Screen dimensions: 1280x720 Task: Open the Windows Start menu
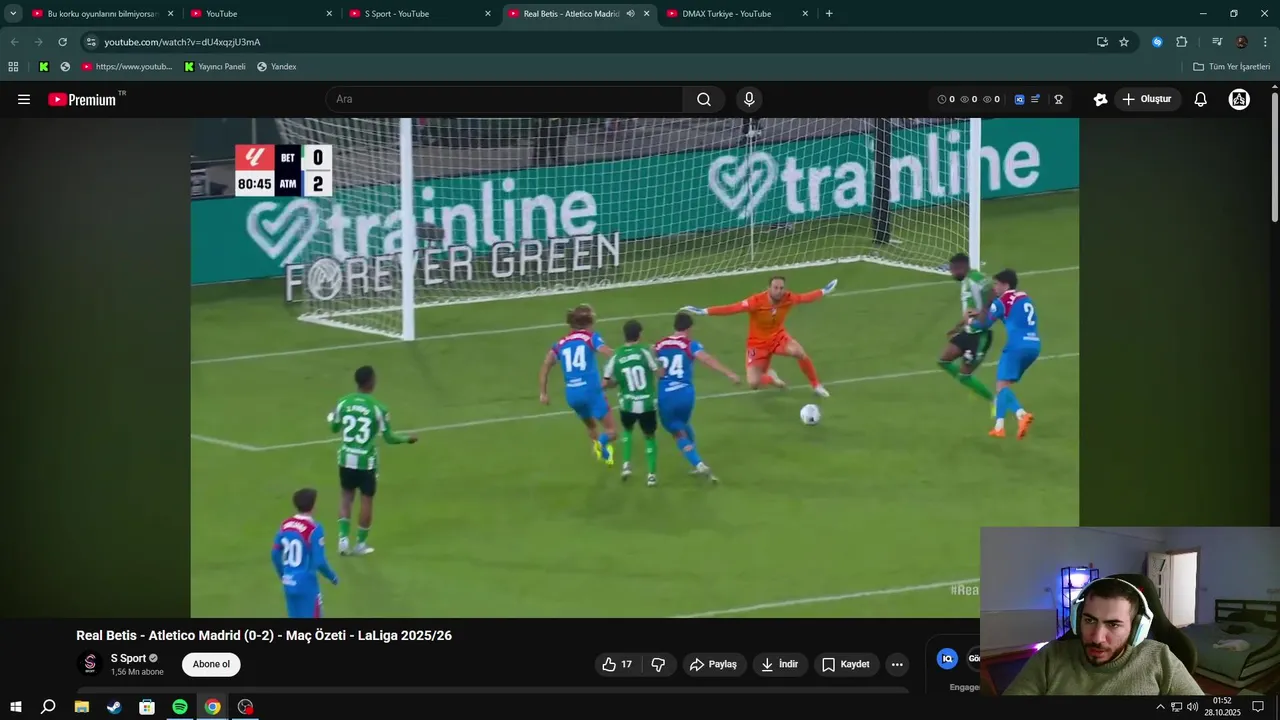(16, 707)
